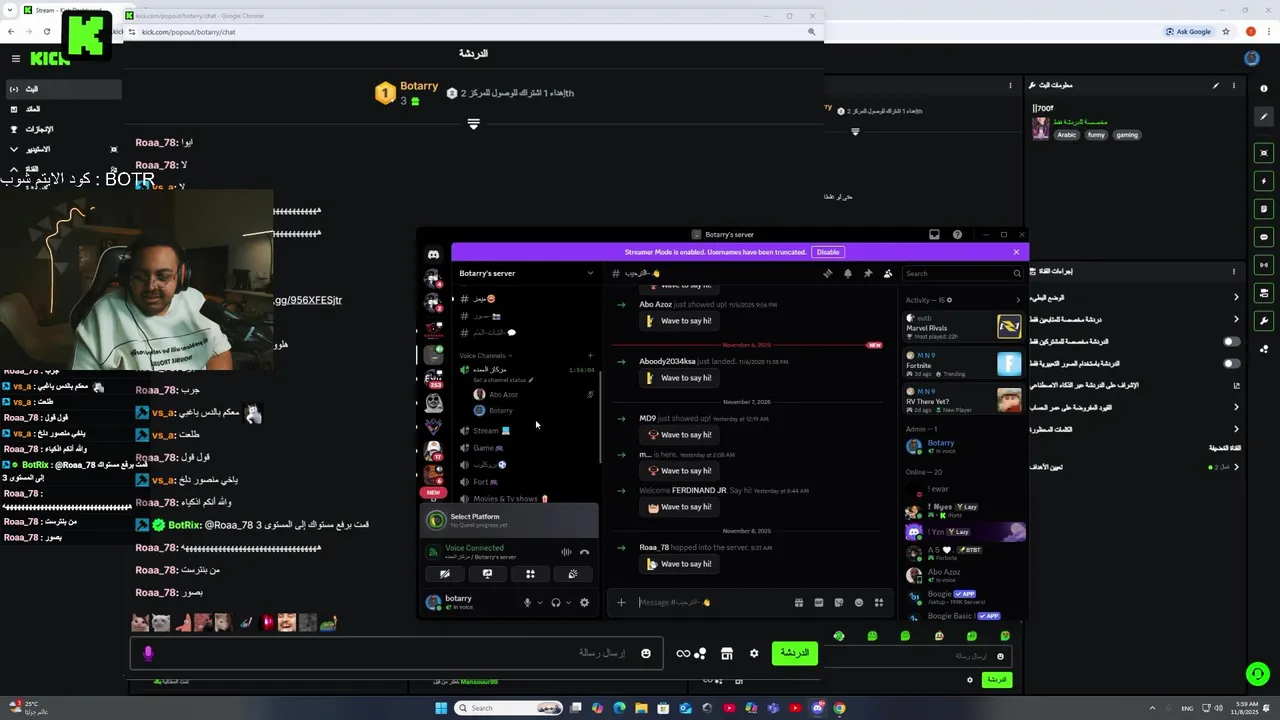
Task: Click Kick popout chat message field
Action: pyautogui.click(x=395, y=653)
